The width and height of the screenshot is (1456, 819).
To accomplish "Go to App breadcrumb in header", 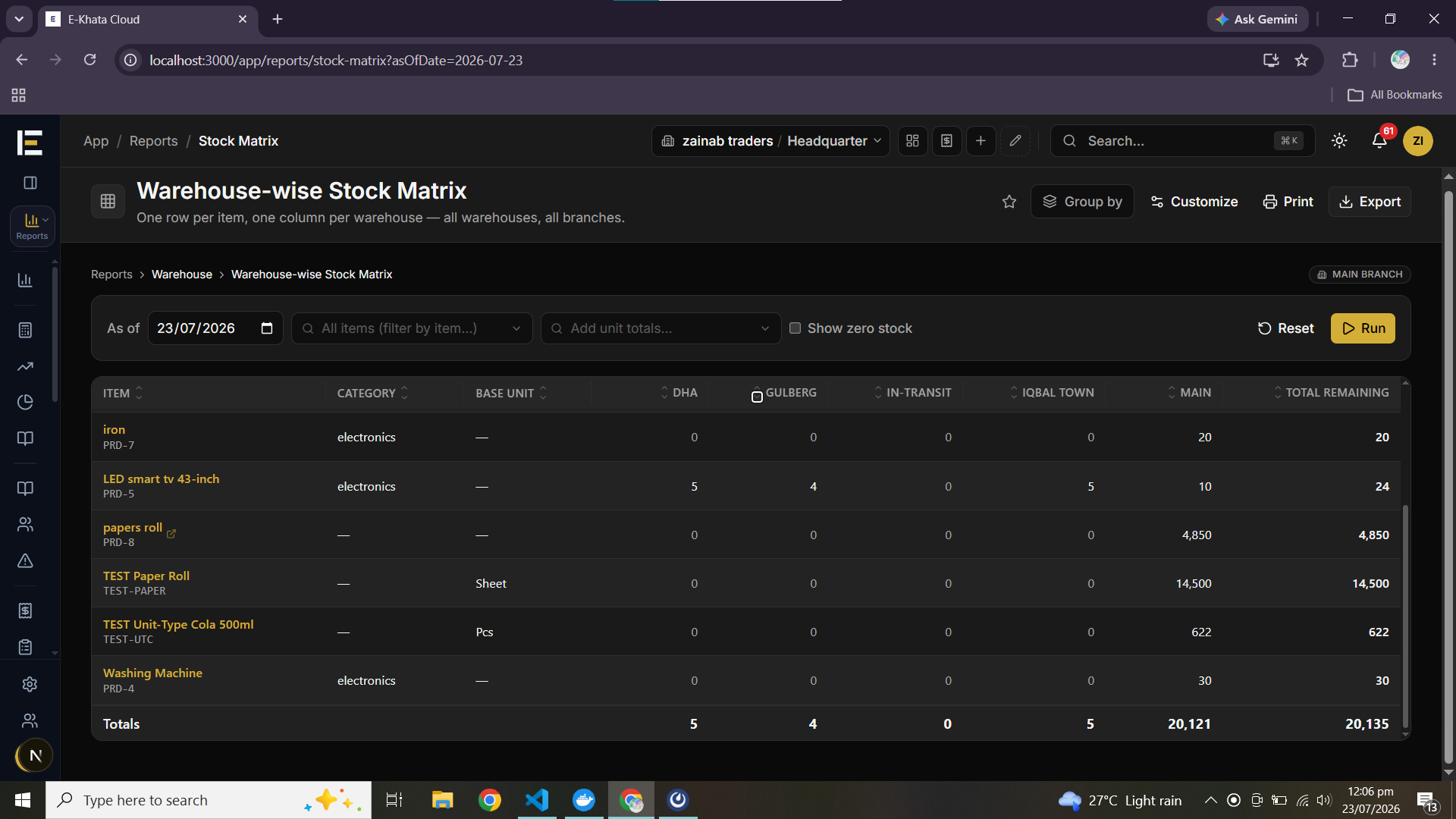I will 96,141.
